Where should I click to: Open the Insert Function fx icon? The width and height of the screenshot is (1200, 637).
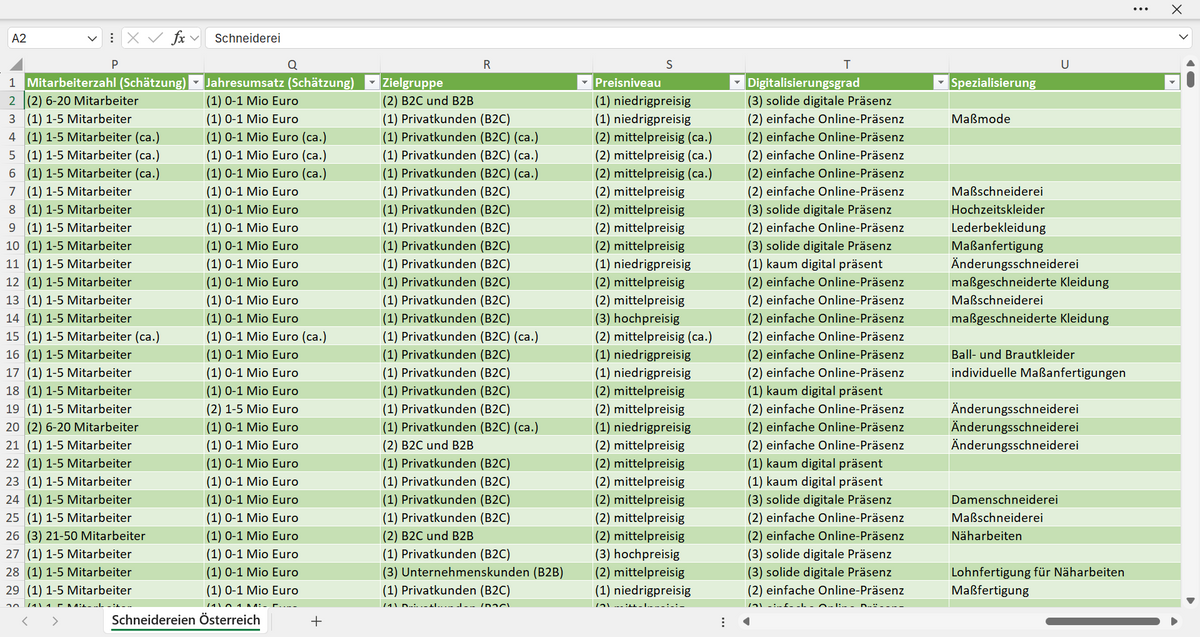pyautogui.click(x=178, y=38)
